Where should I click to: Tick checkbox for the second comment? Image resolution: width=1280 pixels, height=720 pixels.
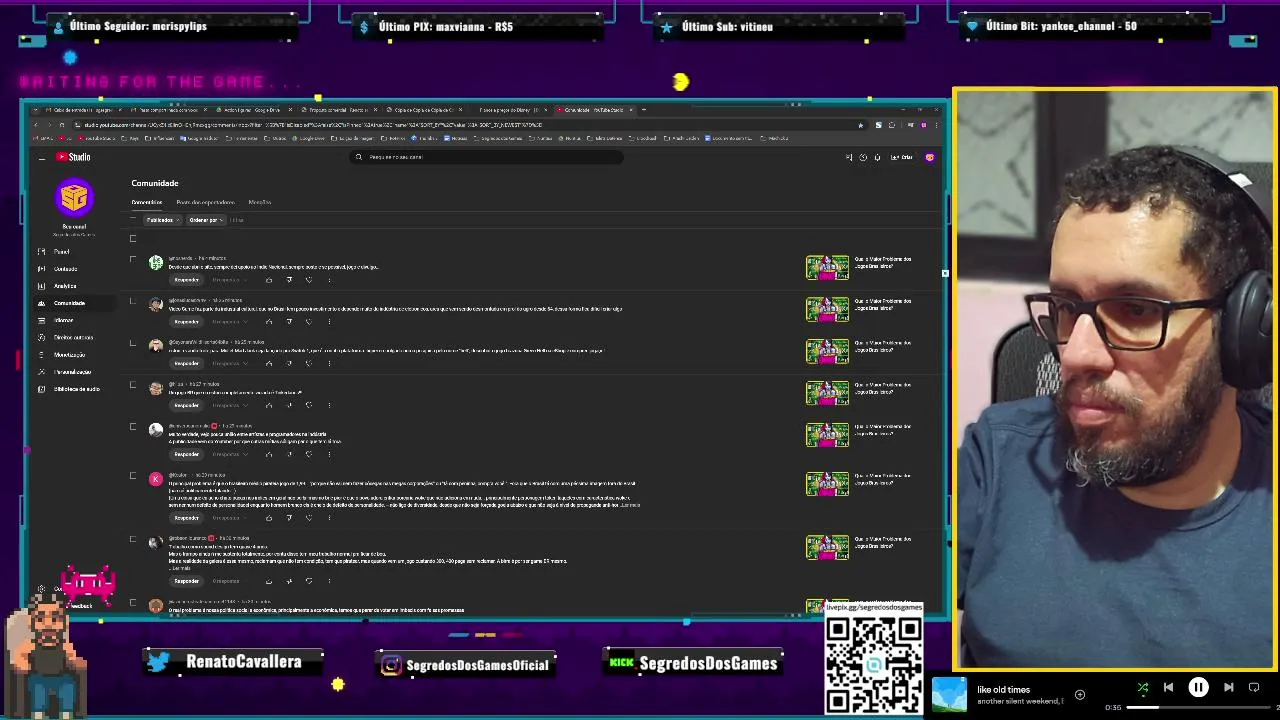133,301
